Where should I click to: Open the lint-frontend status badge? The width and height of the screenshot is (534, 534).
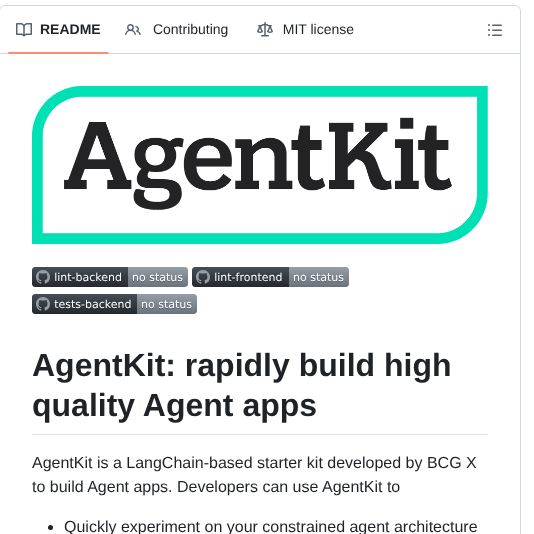270,277
